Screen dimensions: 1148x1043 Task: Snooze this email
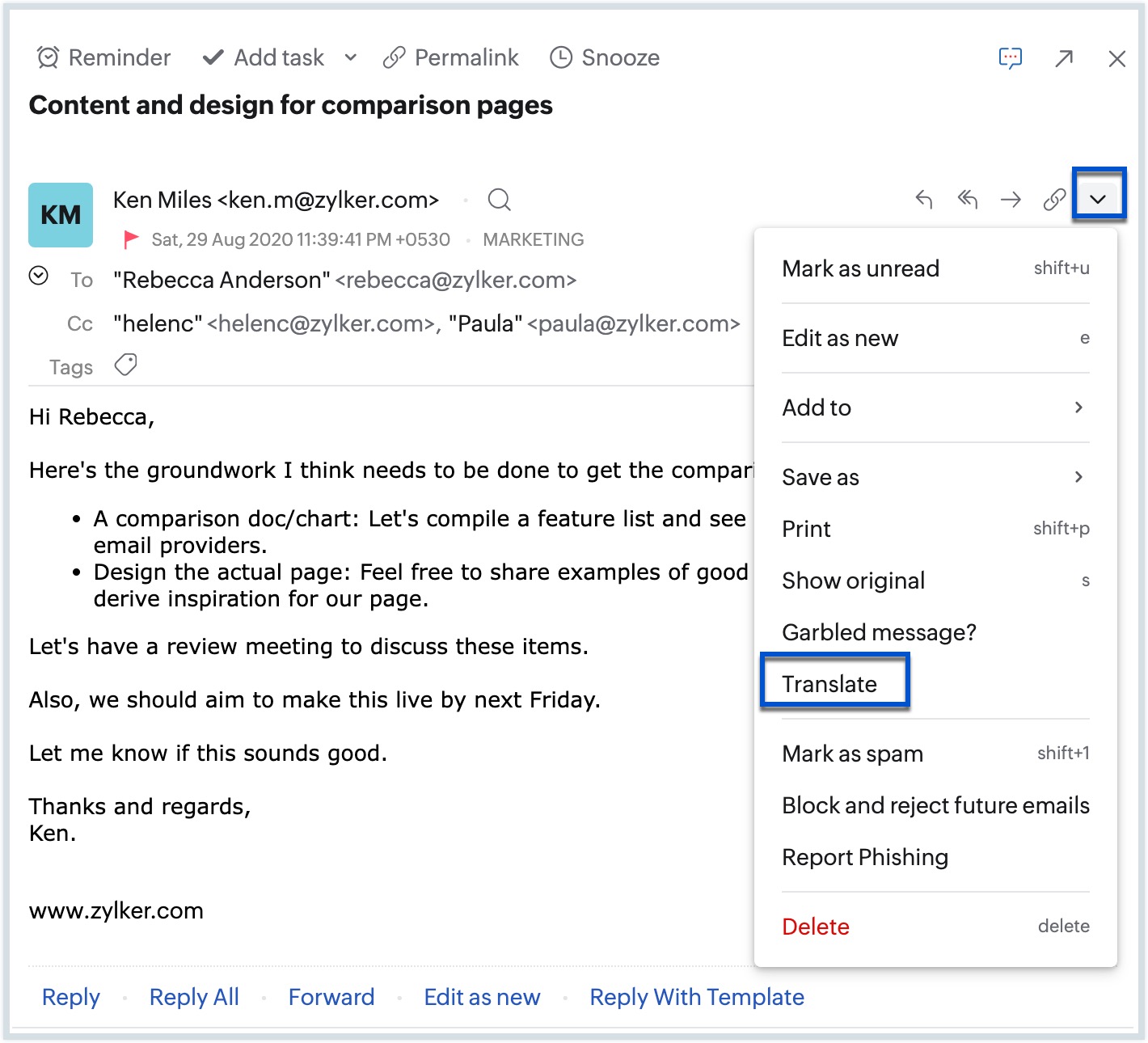605,57
